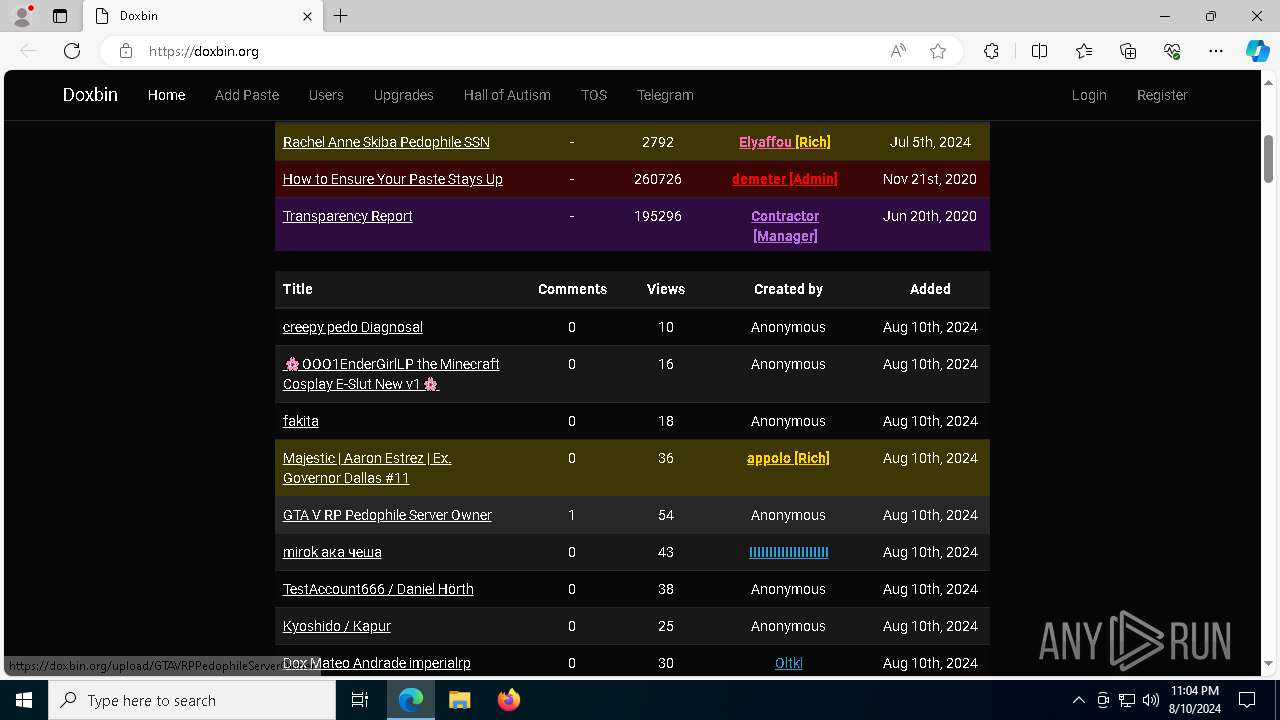The height and width of the screenshot is (720, 1280).
Task: Click the taskbar search box
Action: [x=192, y=700]
